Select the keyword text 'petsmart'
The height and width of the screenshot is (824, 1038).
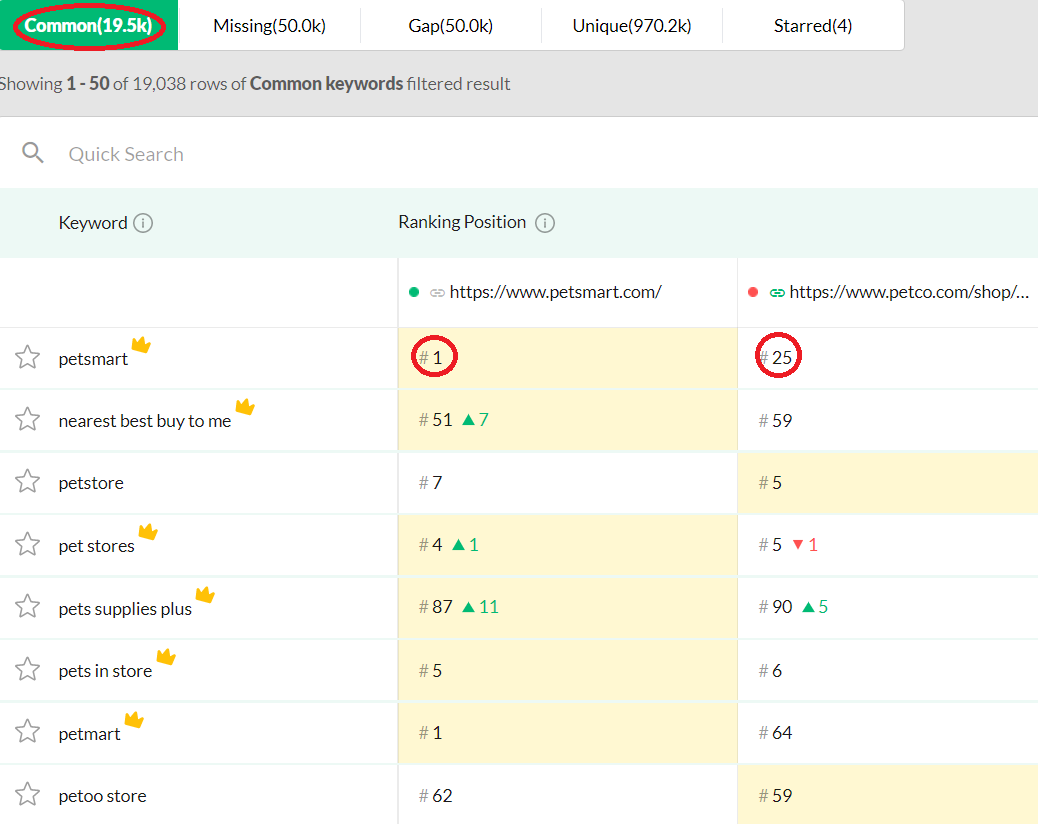coord(93,359)
